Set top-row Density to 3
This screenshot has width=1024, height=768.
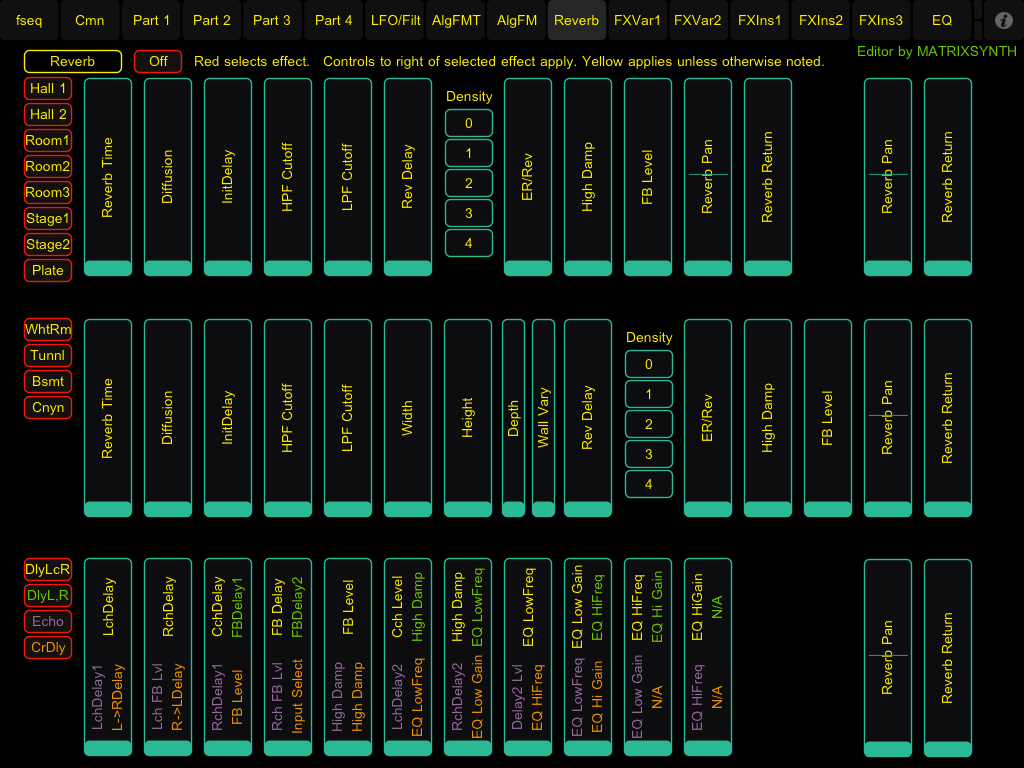click(469, 213)
